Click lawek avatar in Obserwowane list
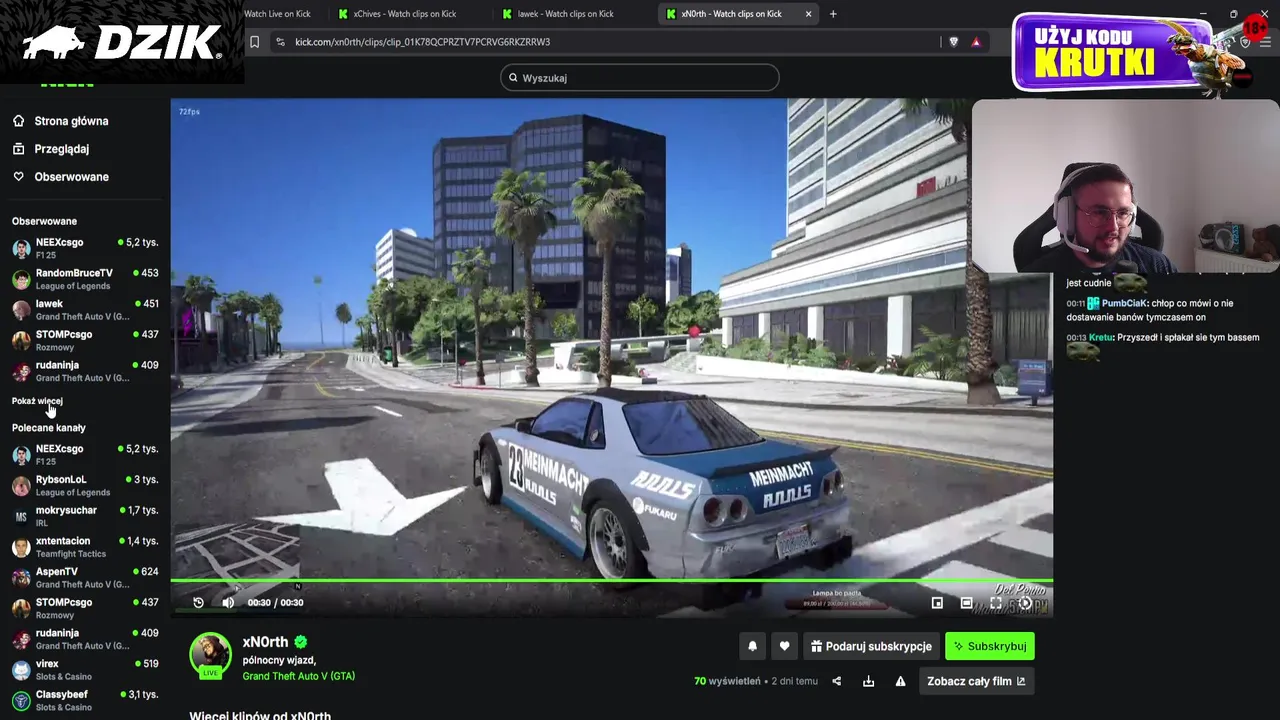This screenshot has height=720, width=1280. pos(21,310)
